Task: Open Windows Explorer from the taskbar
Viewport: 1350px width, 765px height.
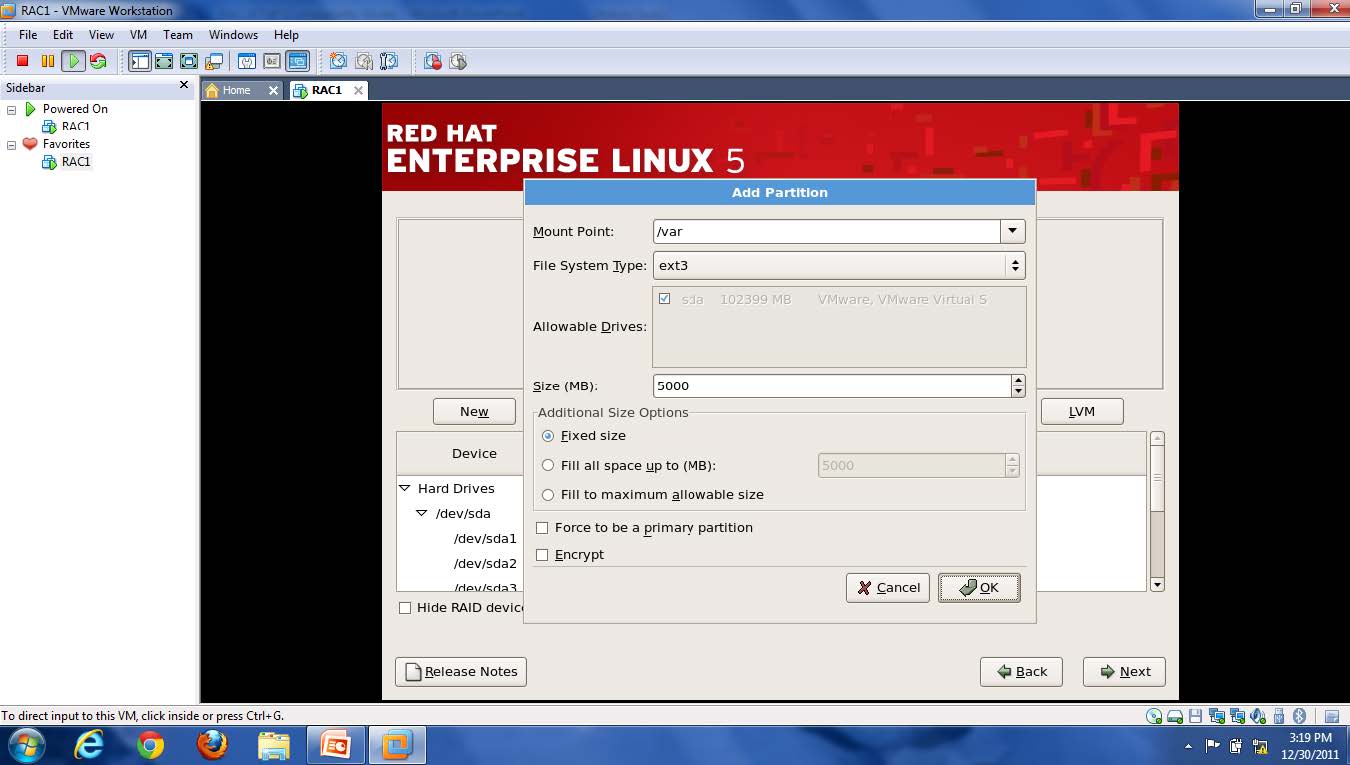Action: click(x=274, y=745)
